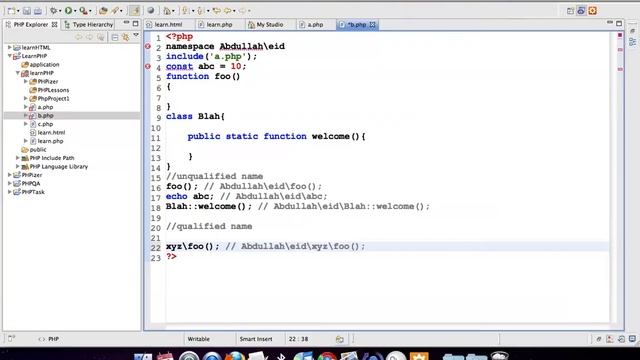Switch to the orange Debug perspective icon
The height and width of the screenshot is (360, 640).
click(593, 11)
